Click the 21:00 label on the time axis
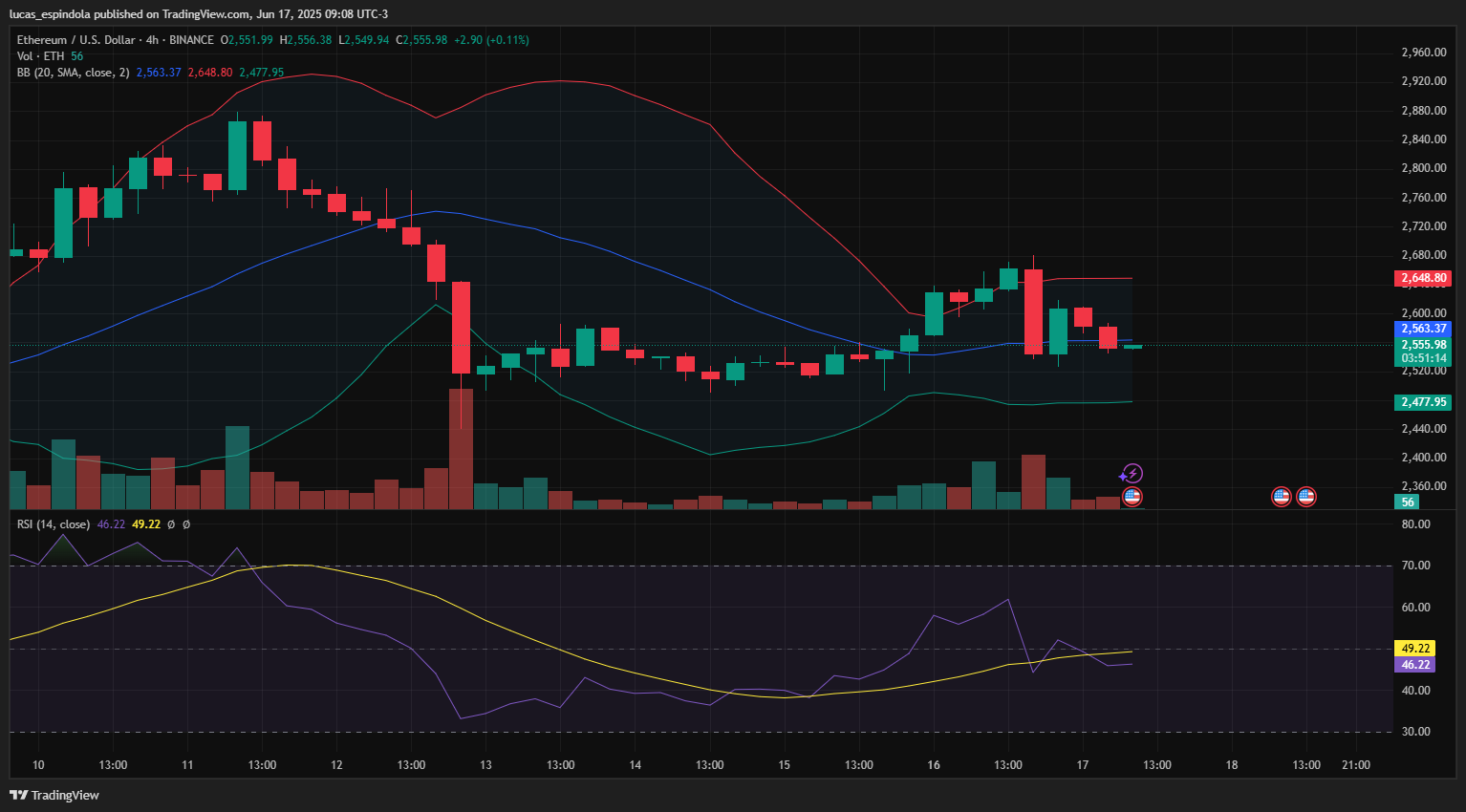 pyautogui.click(x=1356, y=765)
